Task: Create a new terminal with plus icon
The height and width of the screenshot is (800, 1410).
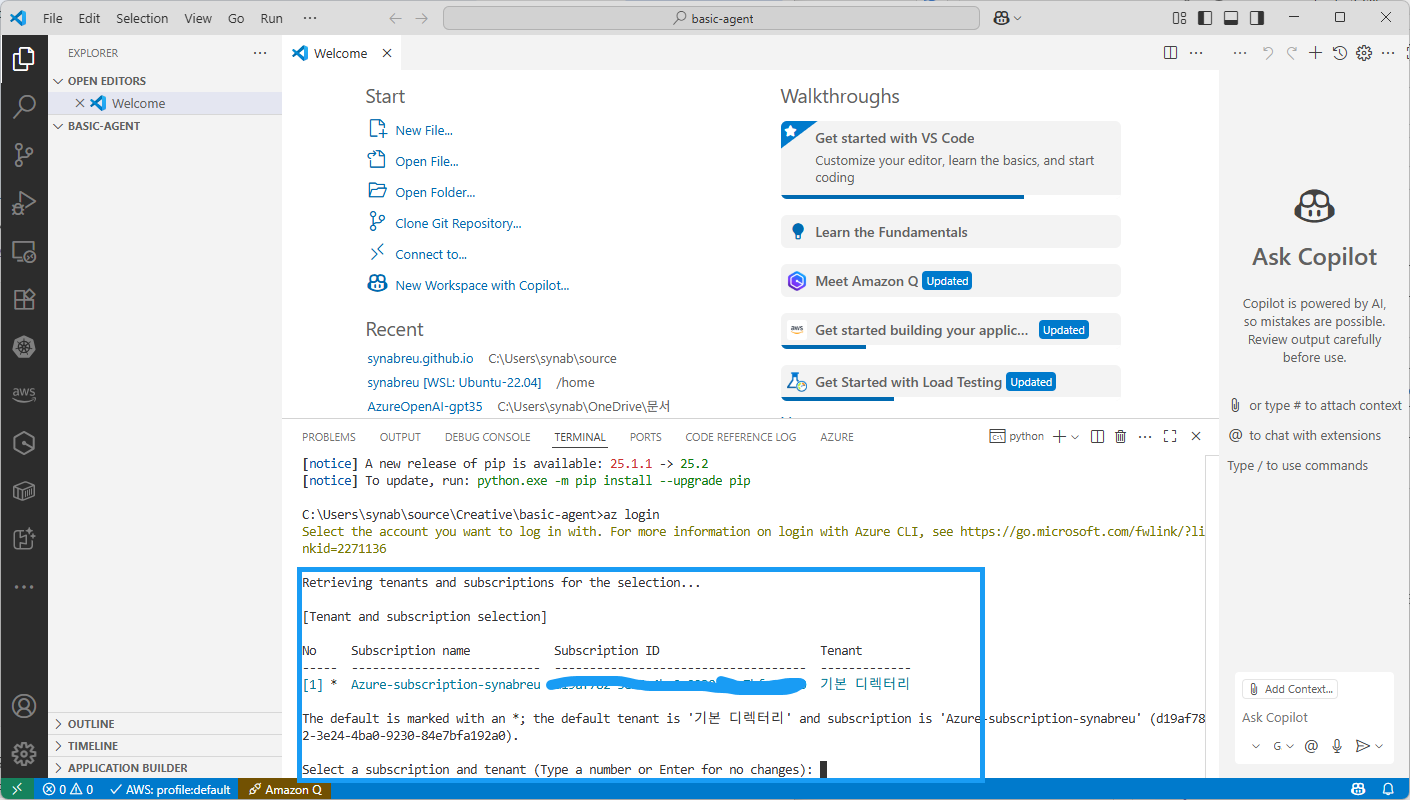Action: coord(1059,436)
